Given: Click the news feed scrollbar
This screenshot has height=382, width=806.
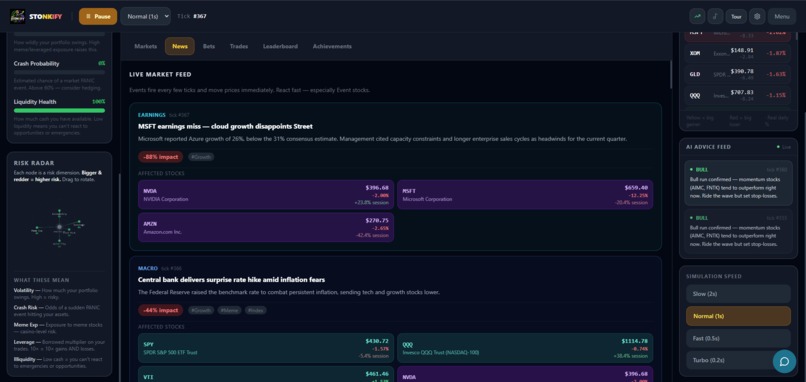Looking at the screenshot, I should (x=670, y=75).
